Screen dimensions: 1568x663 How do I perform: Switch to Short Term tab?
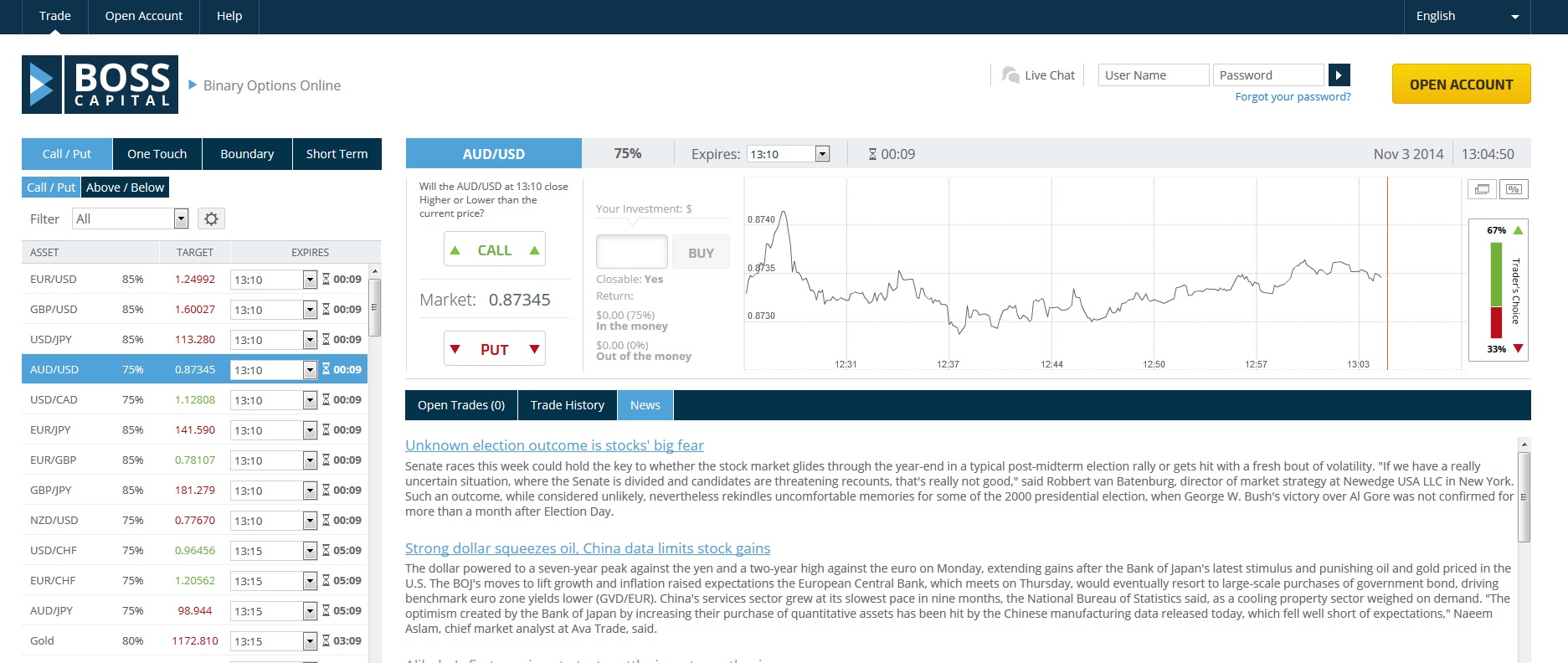[337, 154]
